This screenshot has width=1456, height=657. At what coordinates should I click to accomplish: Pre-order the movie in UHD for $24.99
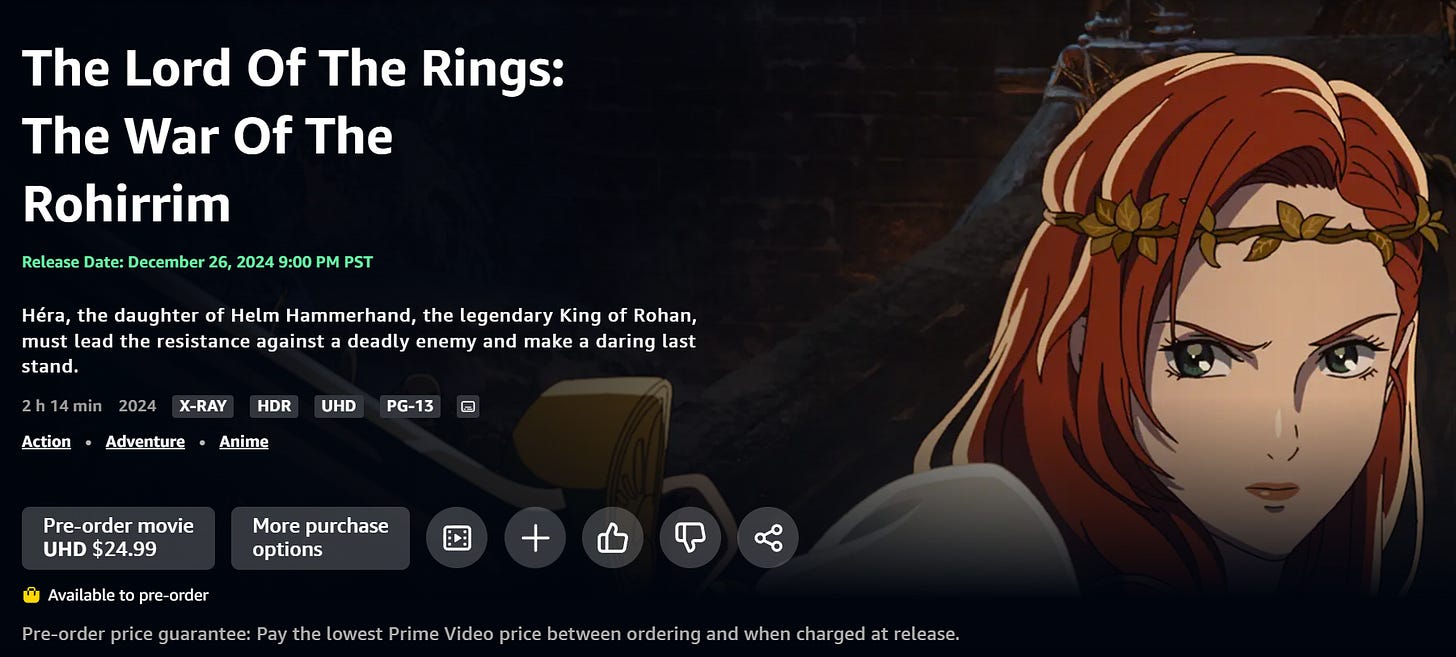[x=118, y=538]
